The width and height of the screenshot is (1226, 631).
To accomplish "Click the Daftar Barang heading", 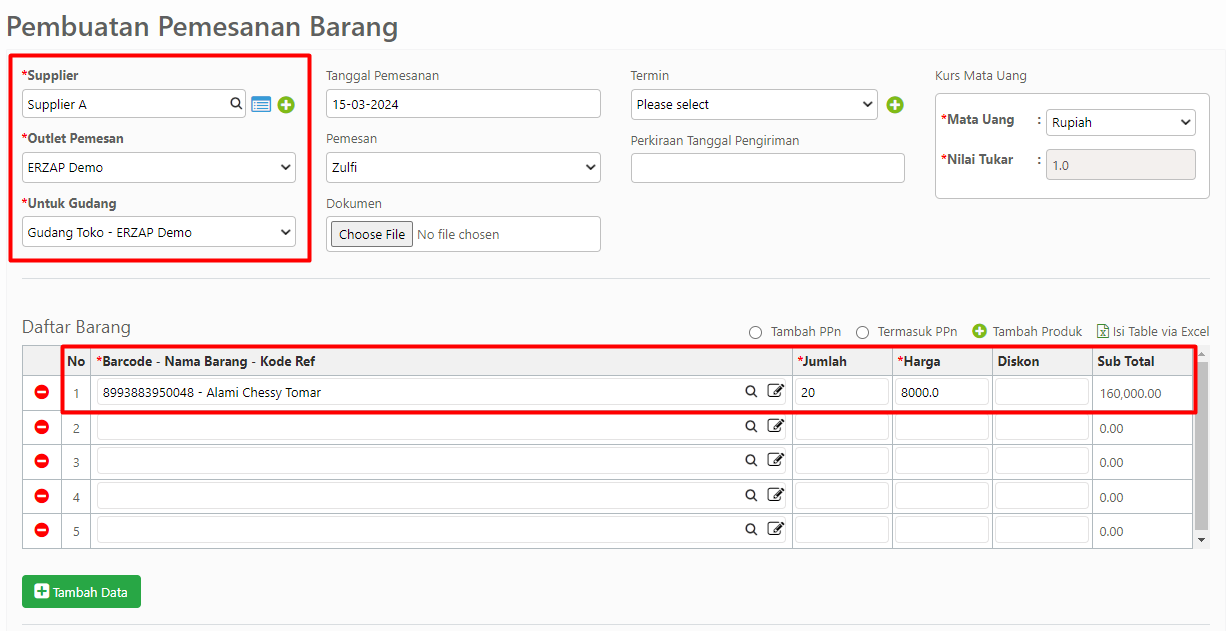I will [76, 327].
